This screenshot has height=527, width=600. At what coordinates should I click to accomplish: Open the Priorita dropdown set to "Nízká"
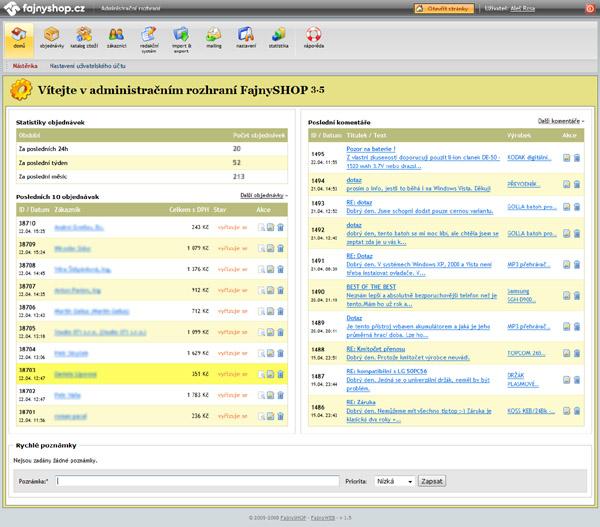(x=395, y=481)
